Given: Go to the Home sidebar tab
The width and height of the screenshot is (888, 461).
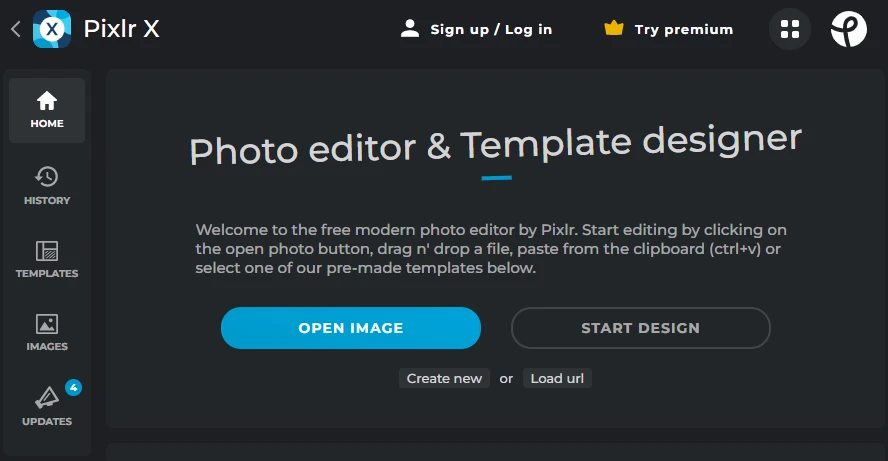Looking at the screenshot, I should [x=47, y=110].
